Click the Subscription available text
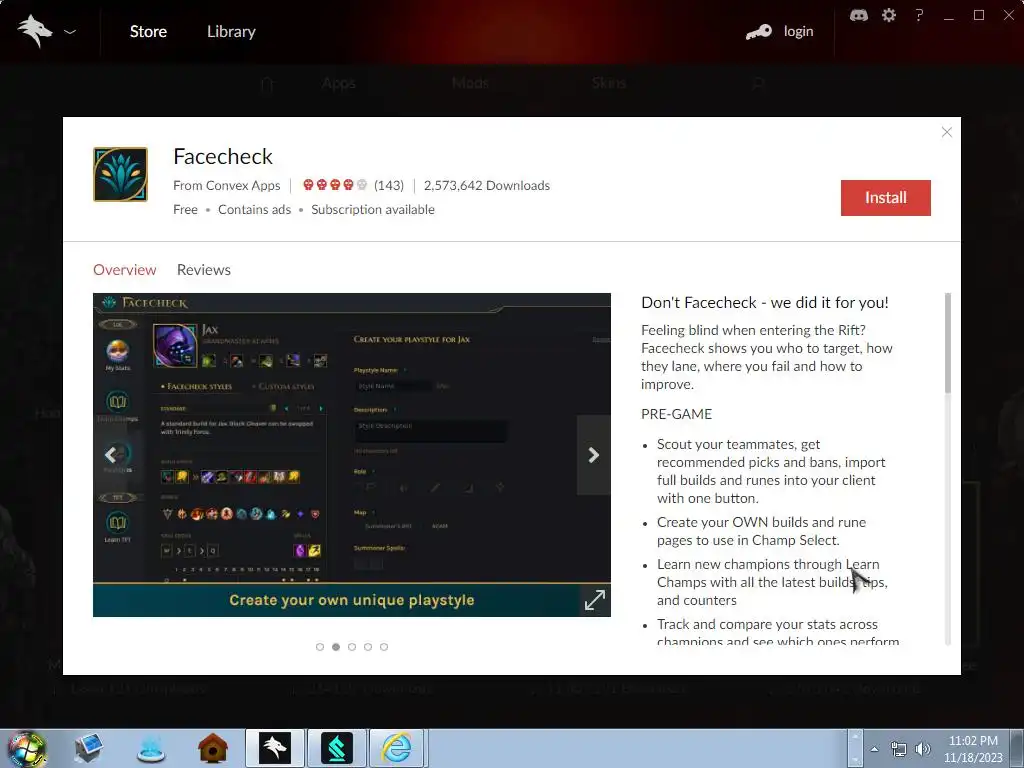The image size is (1024, 768). pyautogui.click(x=373, y=210)
